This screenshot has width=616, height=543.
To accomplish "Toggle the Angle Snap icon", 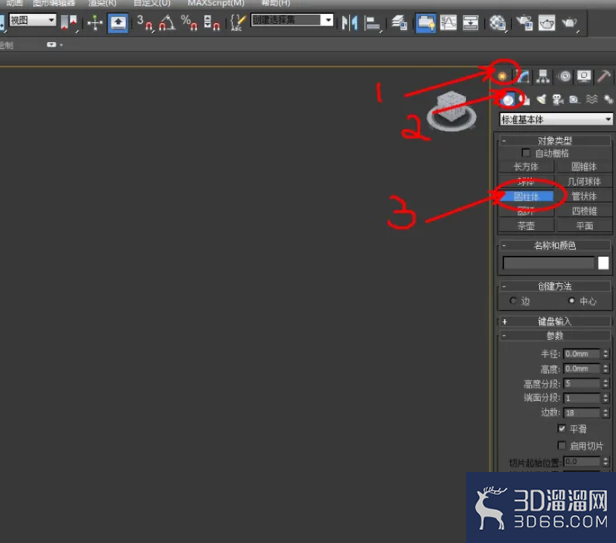I will coord(167,22).
